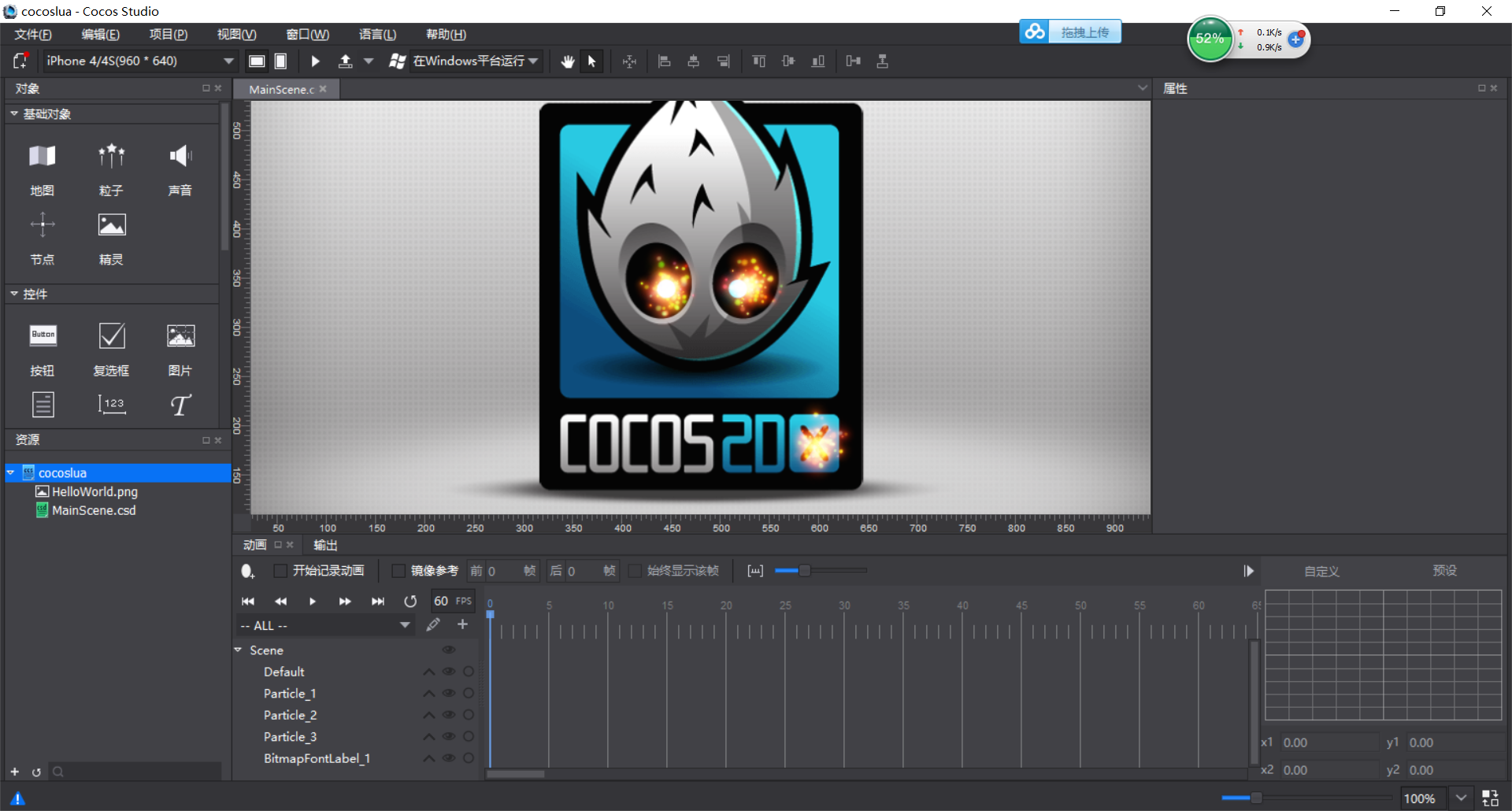The height and width of the screenshot is (811, 1512).
Task: Click the refresh resources icon
Action: pyautogui.click(x=36, y=772)
